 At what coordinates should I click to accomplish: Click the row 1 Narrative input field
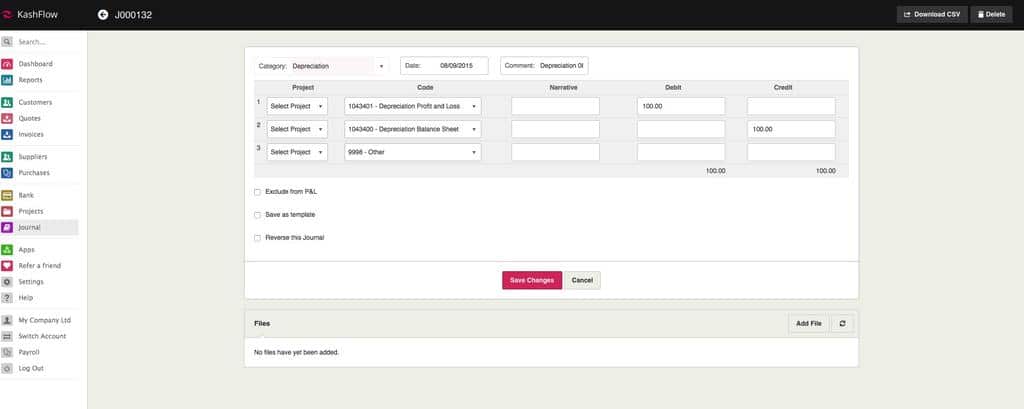tap(555, 106)
